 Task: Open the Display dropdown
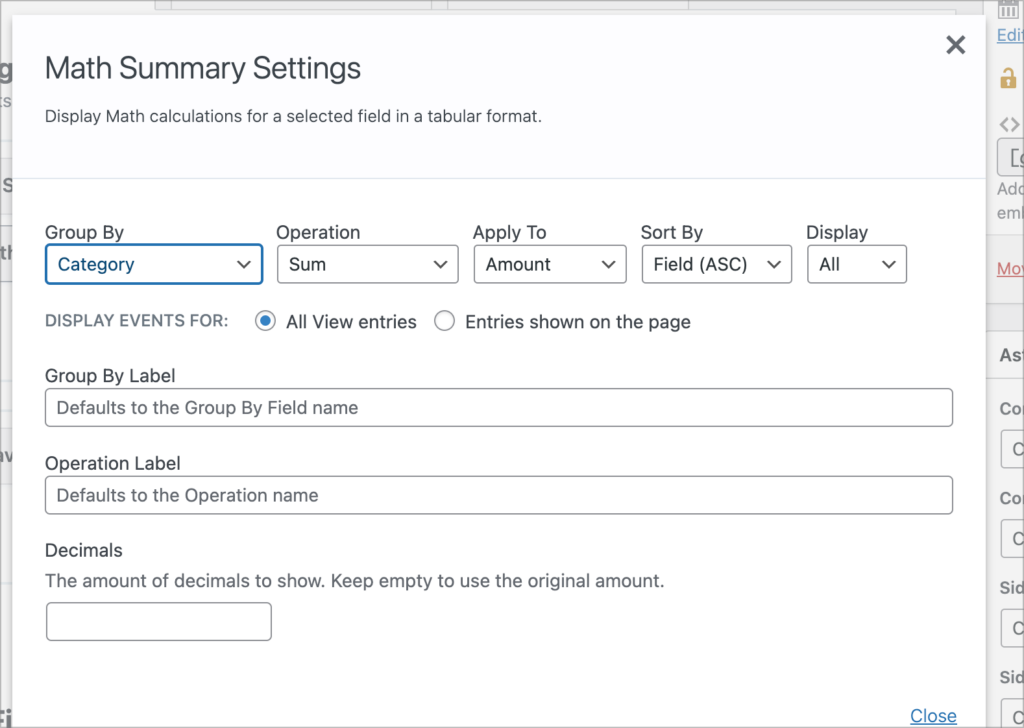click(x=857, y=264)
